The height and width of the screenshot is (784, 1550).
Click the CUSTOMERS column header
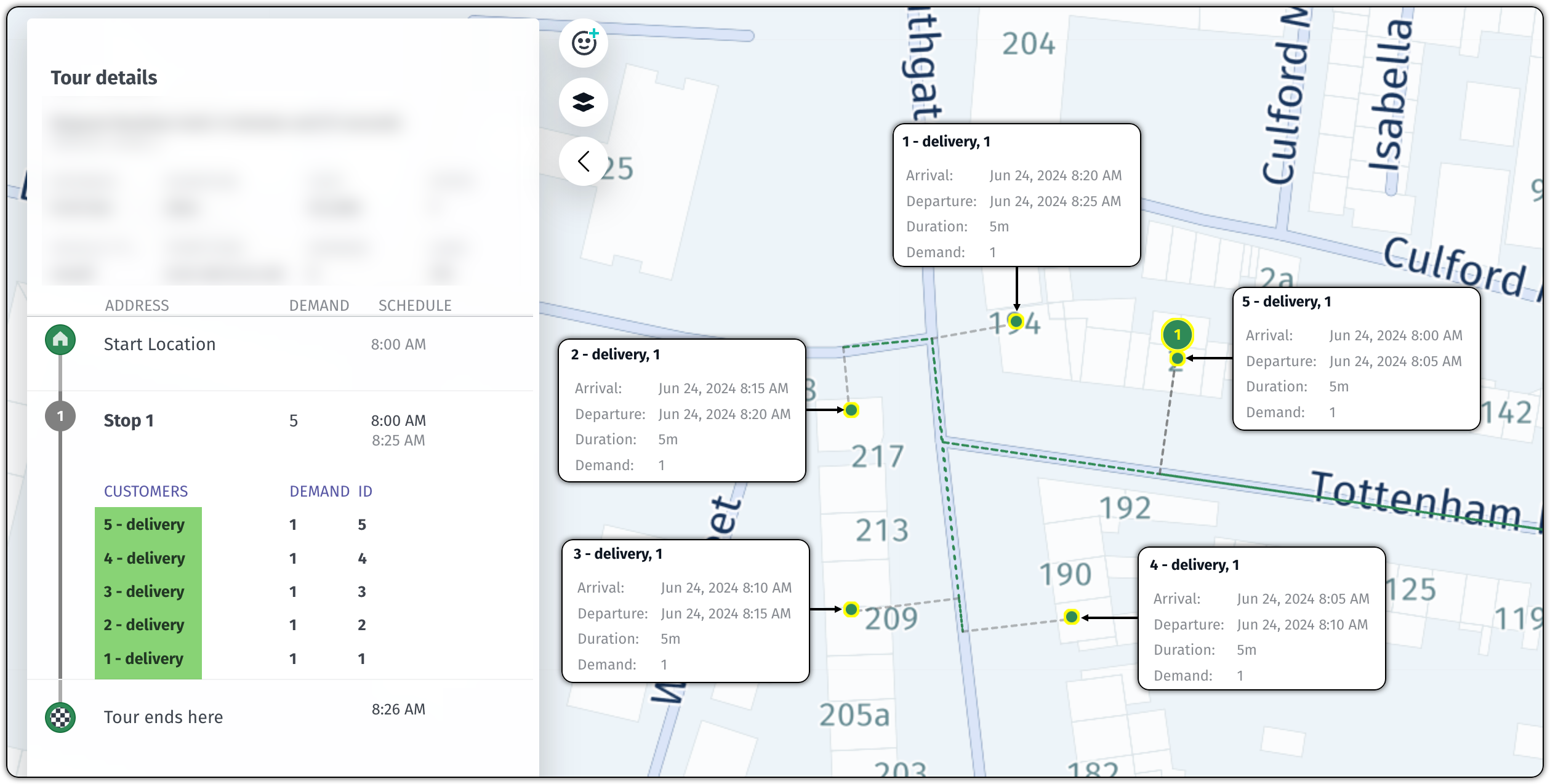point(146,491)
